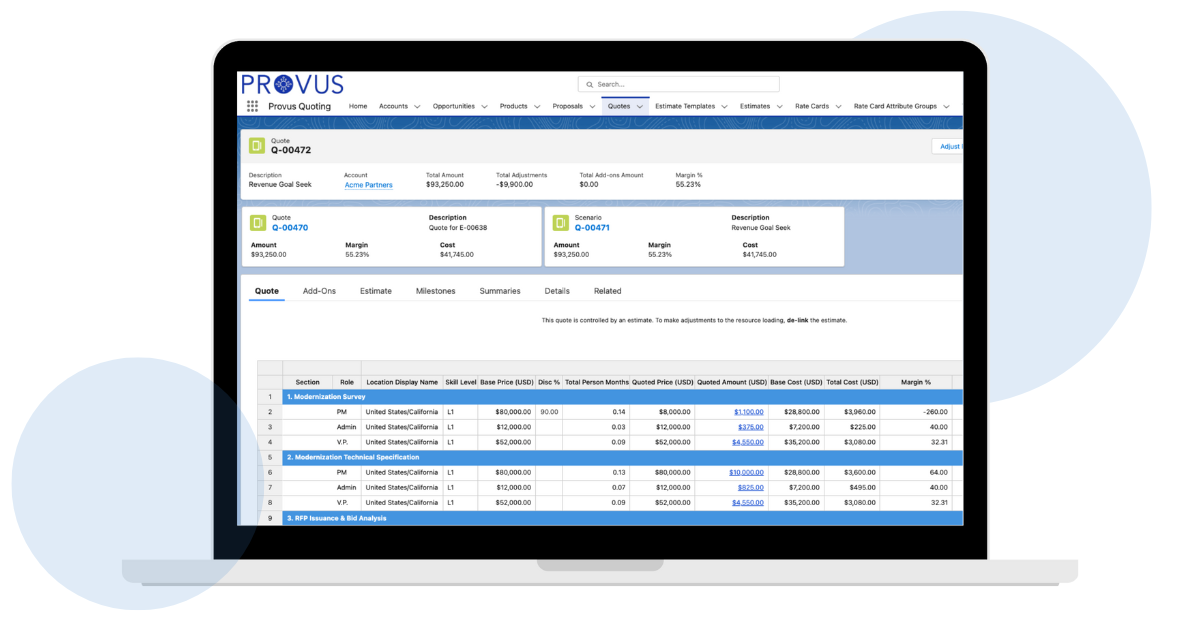Click the search magnifier icon
This screenshot has width=1200, height=625.
590,85
